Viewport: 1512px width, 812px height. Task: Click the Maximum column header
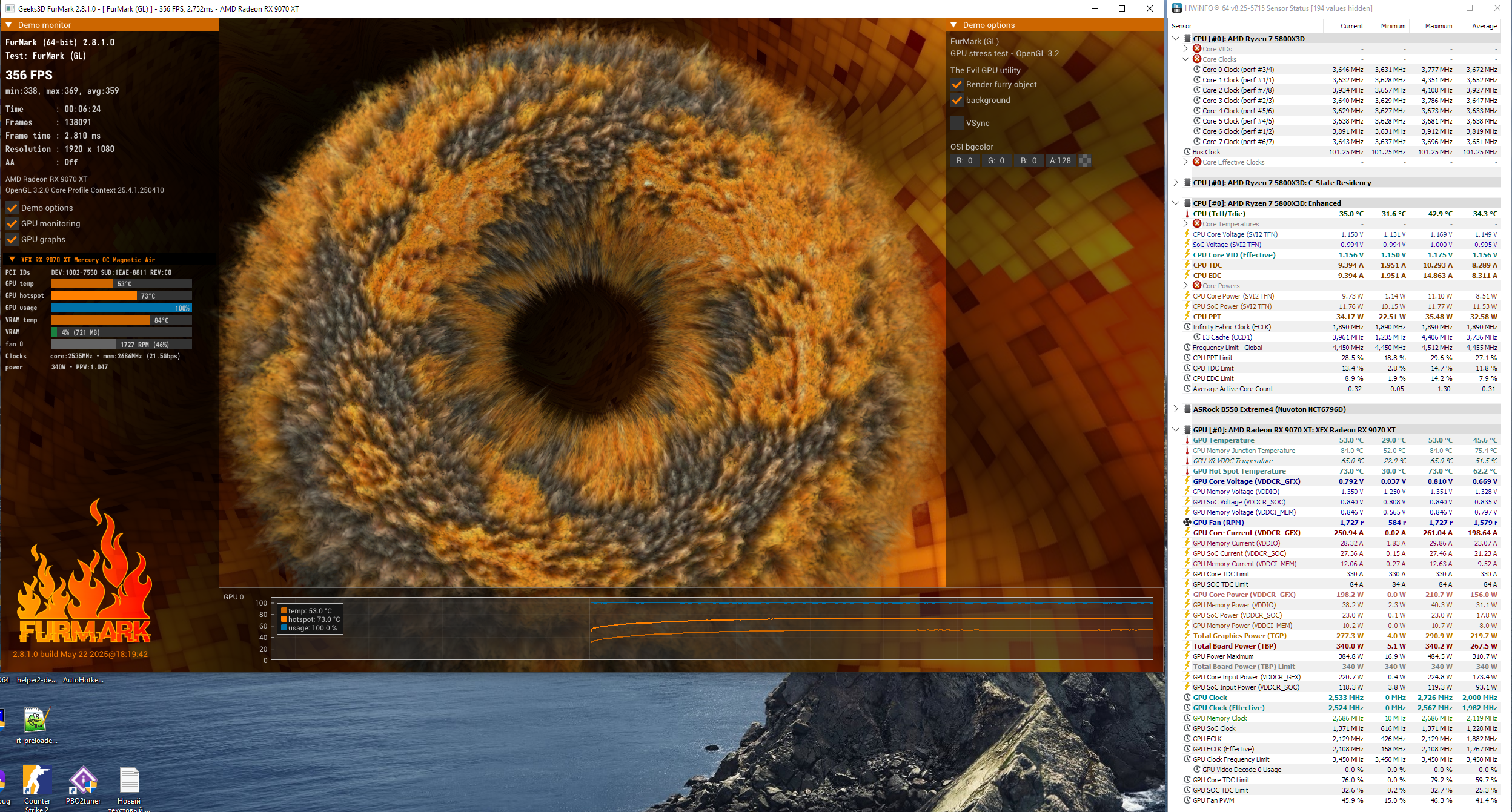pos(1432,26)
